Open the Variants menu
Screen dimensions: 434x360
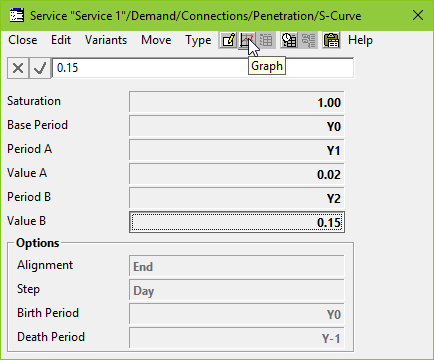click(106, 40)
